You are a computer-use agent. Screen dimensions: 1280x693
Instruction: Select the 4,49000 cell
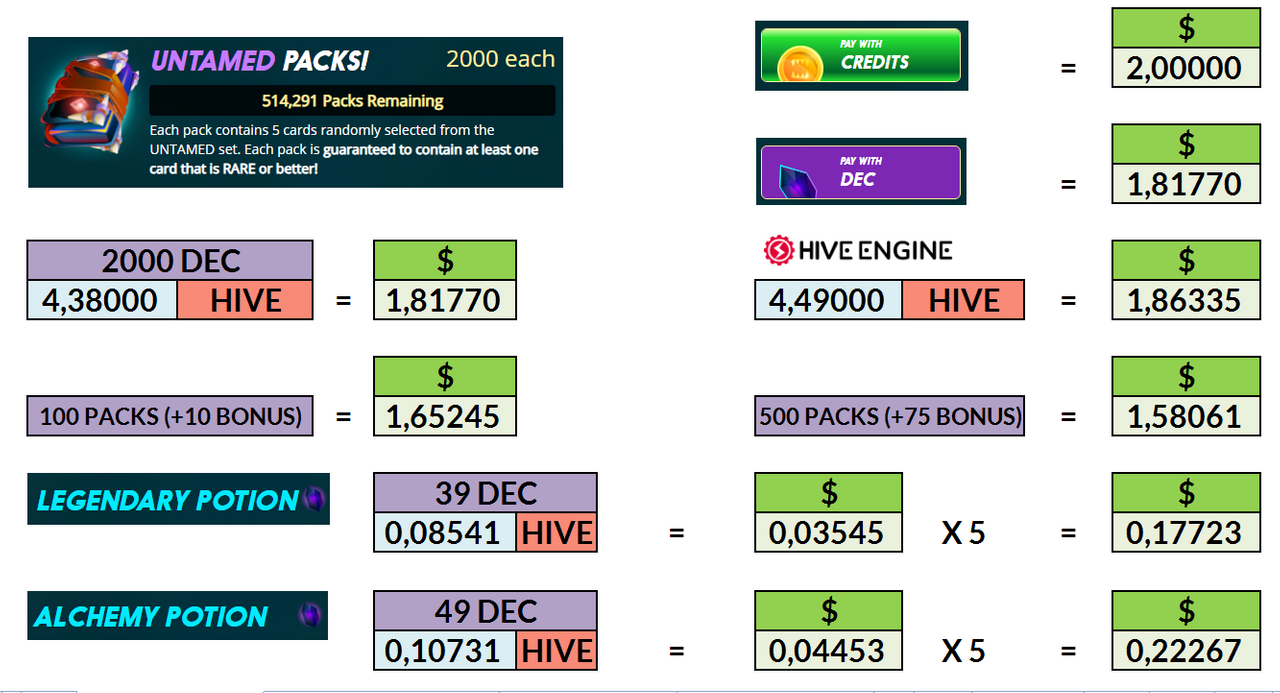point(828,300)
